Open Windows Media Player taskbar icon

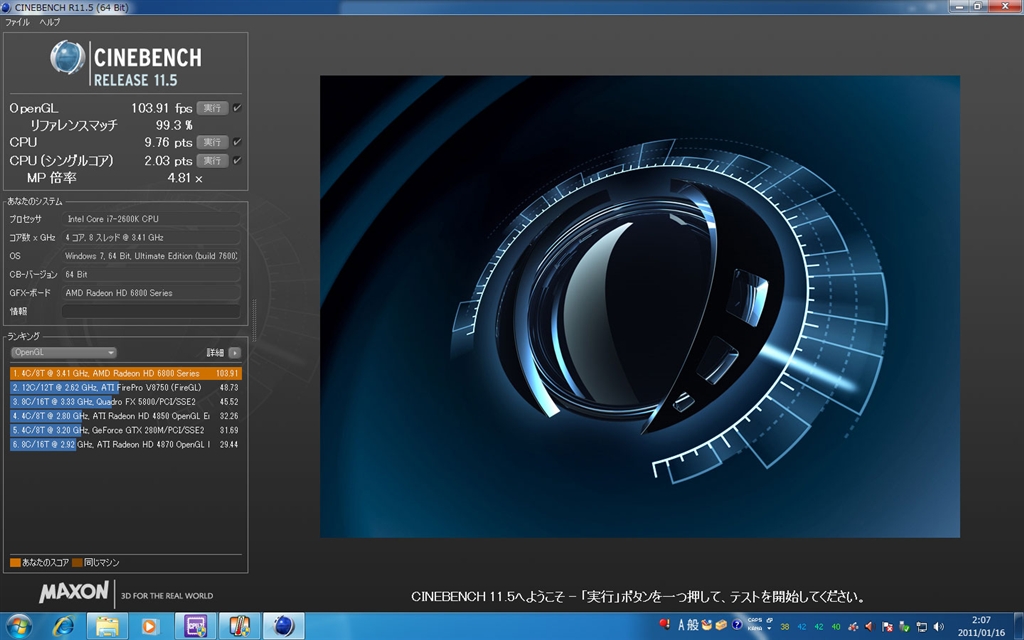point(150,626)
